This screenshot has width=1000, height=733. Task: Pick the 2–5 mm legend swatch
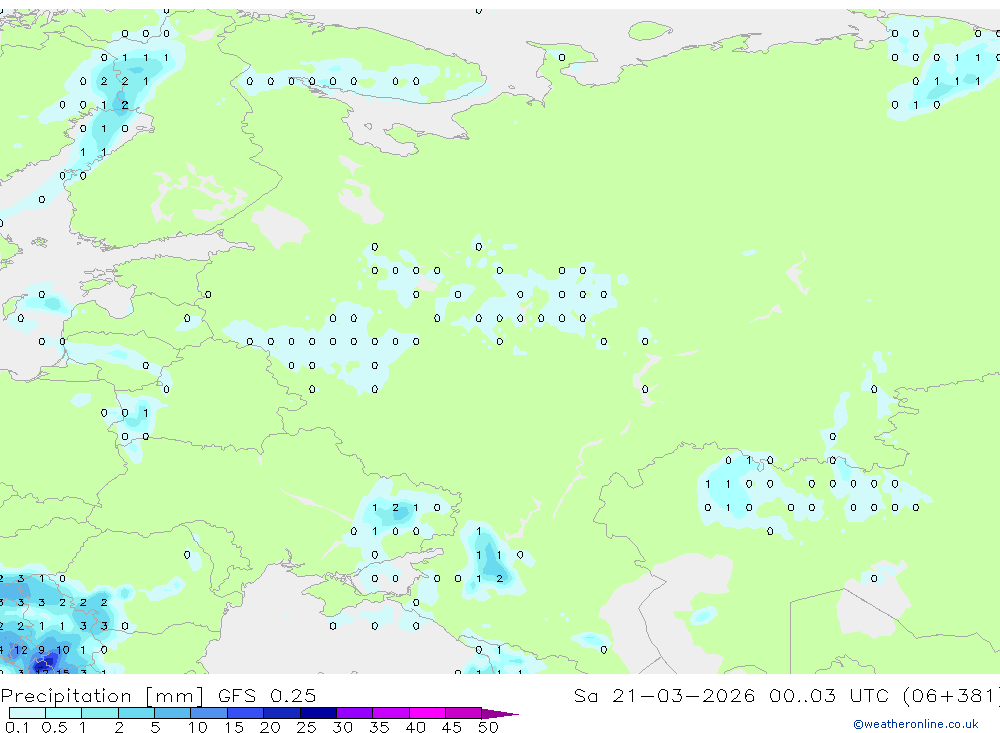click(136, 713)
